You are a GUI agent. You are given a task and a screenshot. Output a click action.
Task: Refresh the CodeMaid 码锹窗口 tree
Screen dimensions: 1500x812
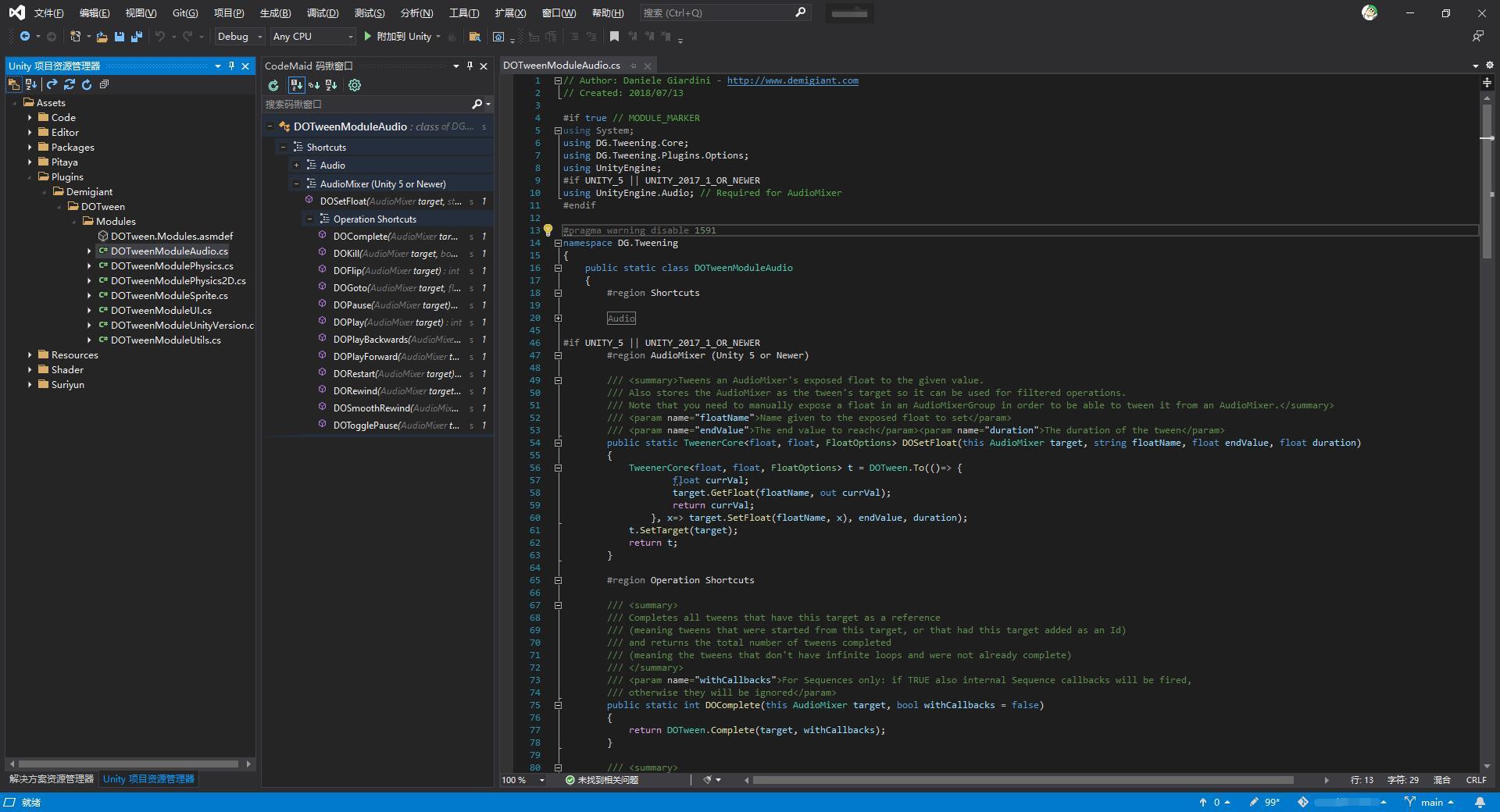(274, 85)
